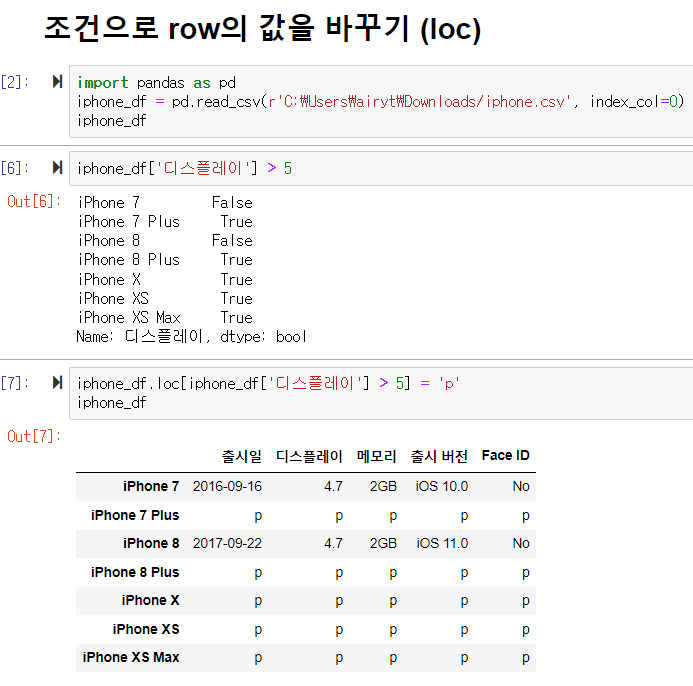Click 'True' next to iPhone X in Out[6]
This screenshot has height=686, width=693.
point(236,280)
